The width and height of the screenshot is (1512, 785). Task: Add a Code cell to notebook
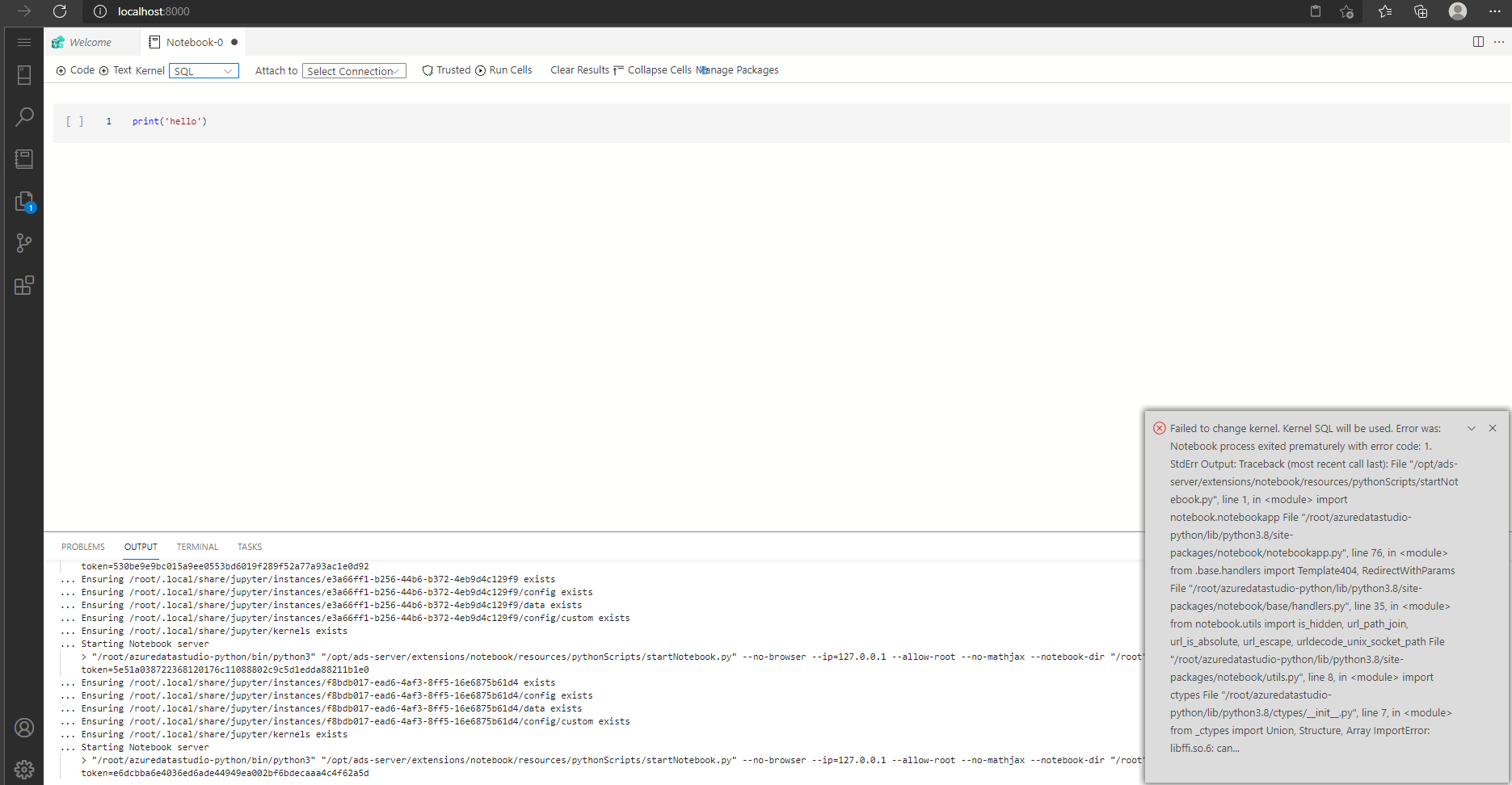[x=75, y=70]
